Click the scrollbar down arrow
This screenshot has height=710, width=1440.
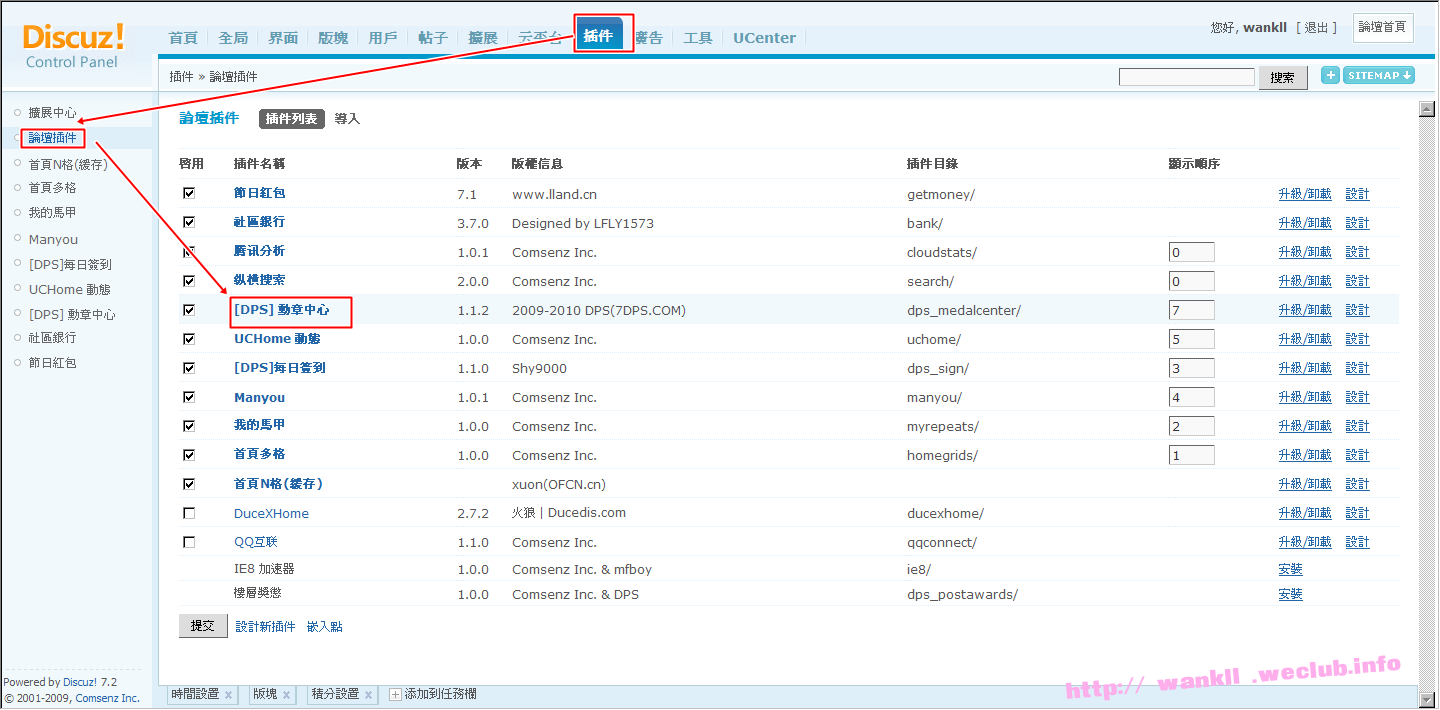1426,698
